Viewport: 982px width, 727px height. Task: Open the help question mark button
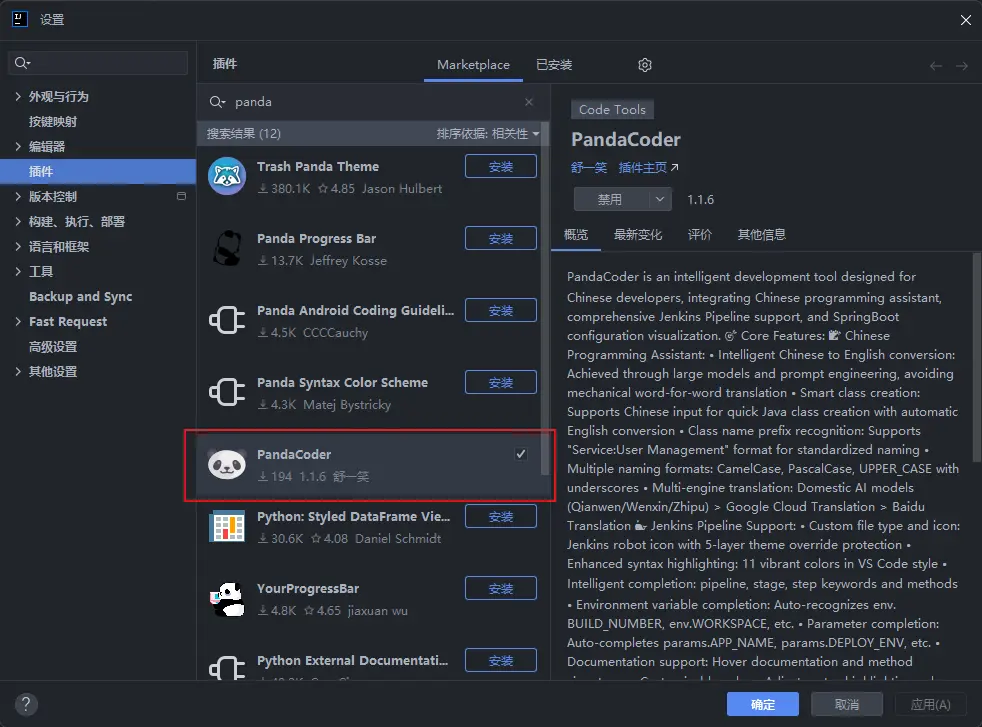click(x=26, y=704)
